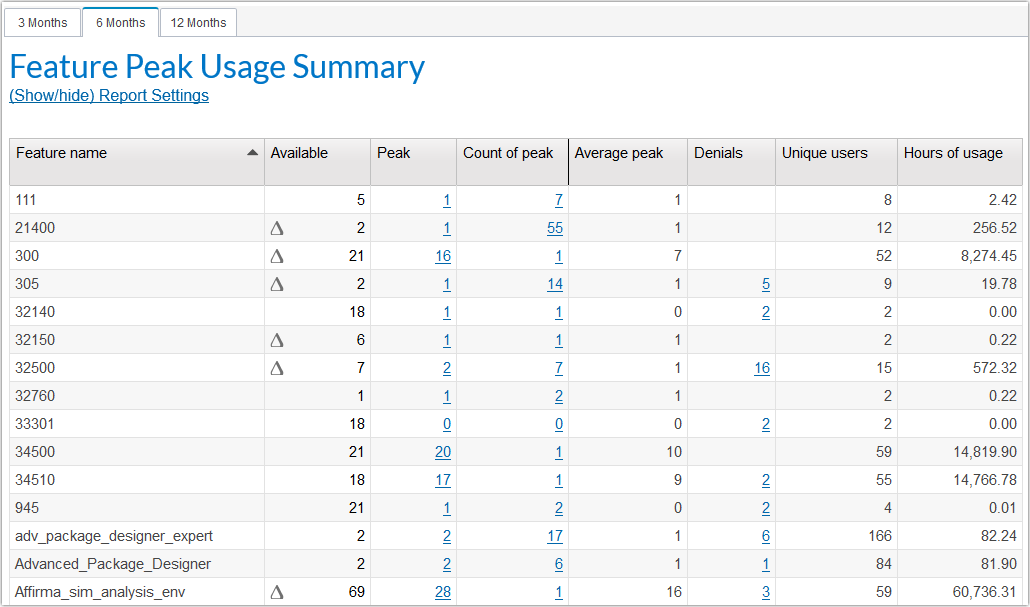Click the triangle icon beside feature 300
The height and width of the screenshot is (607, 1030).
tap(277, 256)
